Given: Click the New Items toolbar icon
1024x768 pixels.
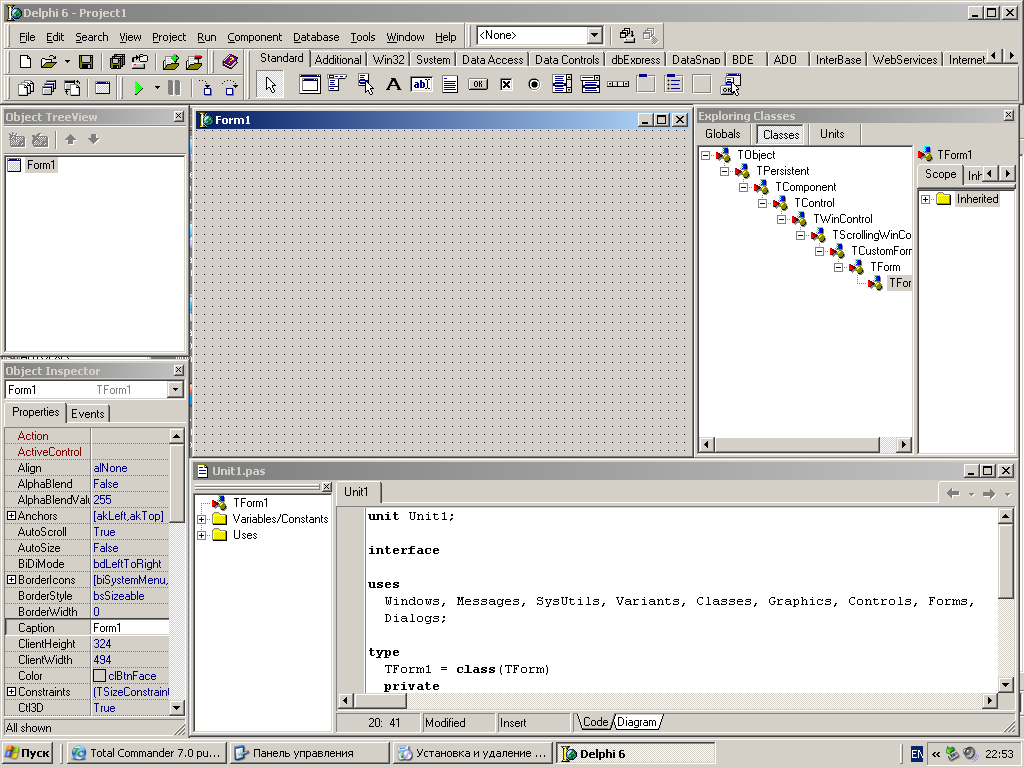Looking at the screenshot, I should [x=25, y=62].
